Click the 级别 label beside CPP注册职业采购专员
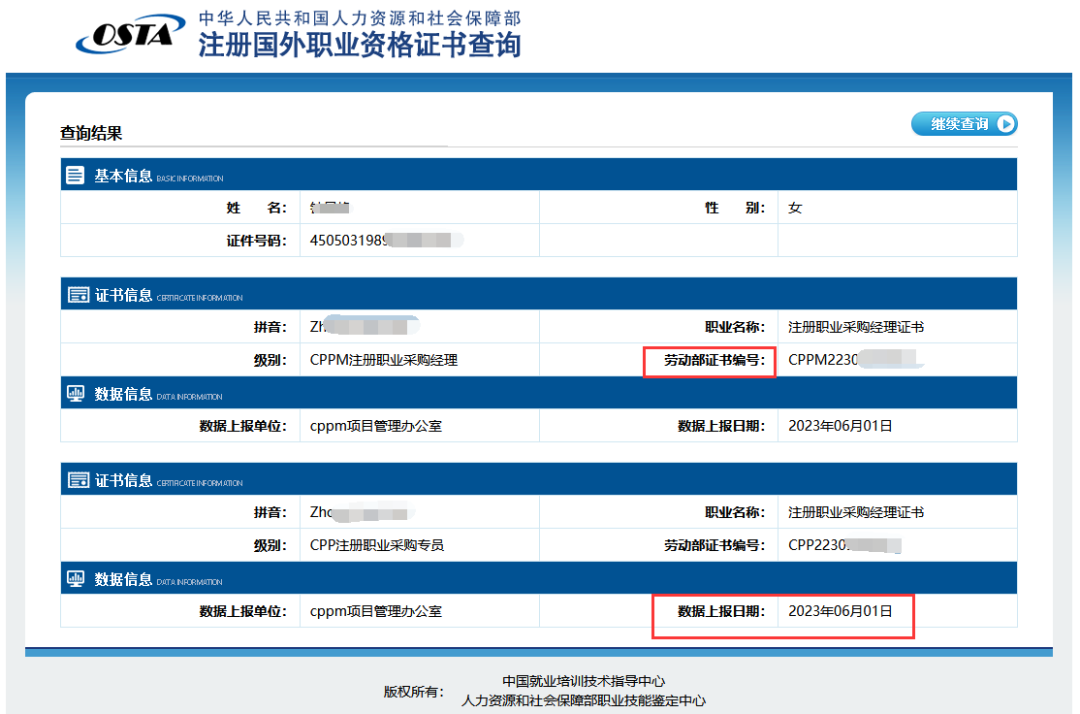This screenshot has height=714, width=1080. 270,545
